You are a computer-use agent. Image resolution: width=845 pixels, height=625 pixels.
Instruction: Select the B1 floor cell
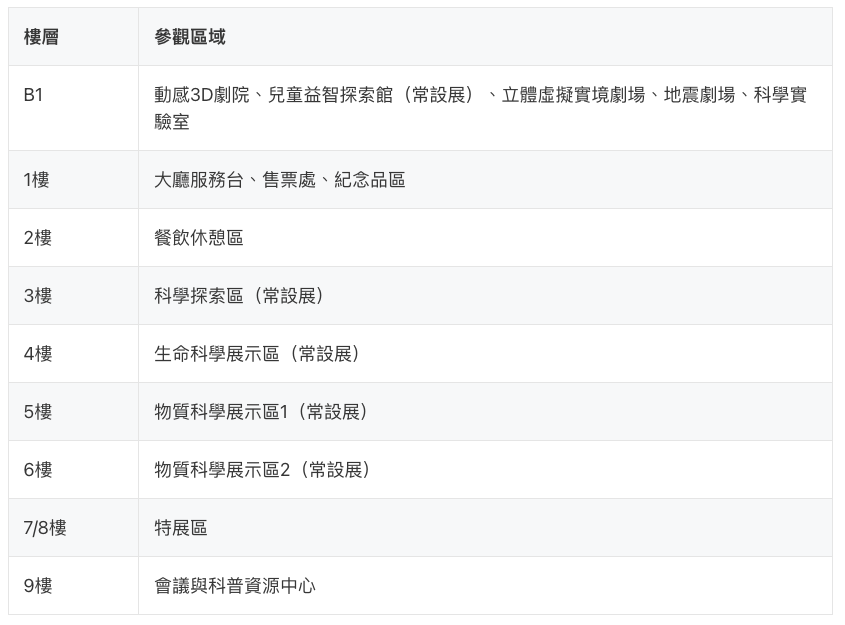click(x=34, y=95)
